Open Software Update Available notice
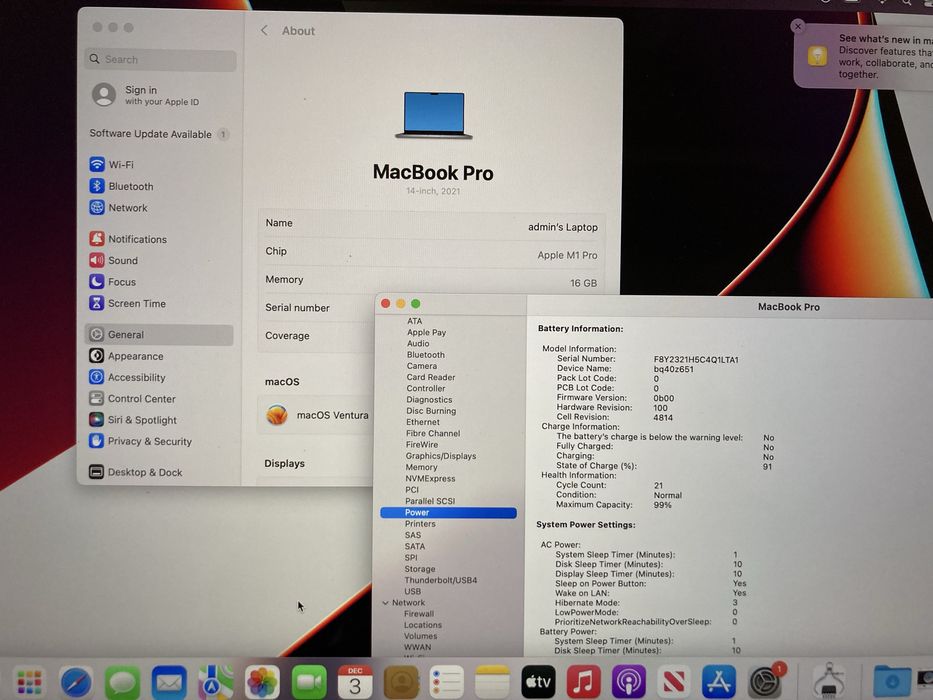Image resolution: width=933 pixels, height=700 pixels. point(158,134)
